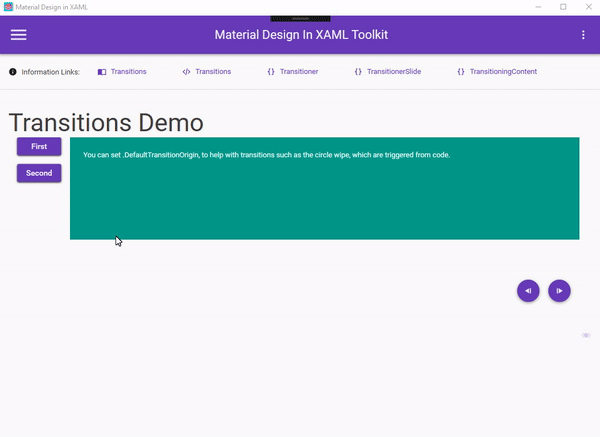Open the Transitions documentation book link
Screen dimensions: 600x437
coord(122,72)
